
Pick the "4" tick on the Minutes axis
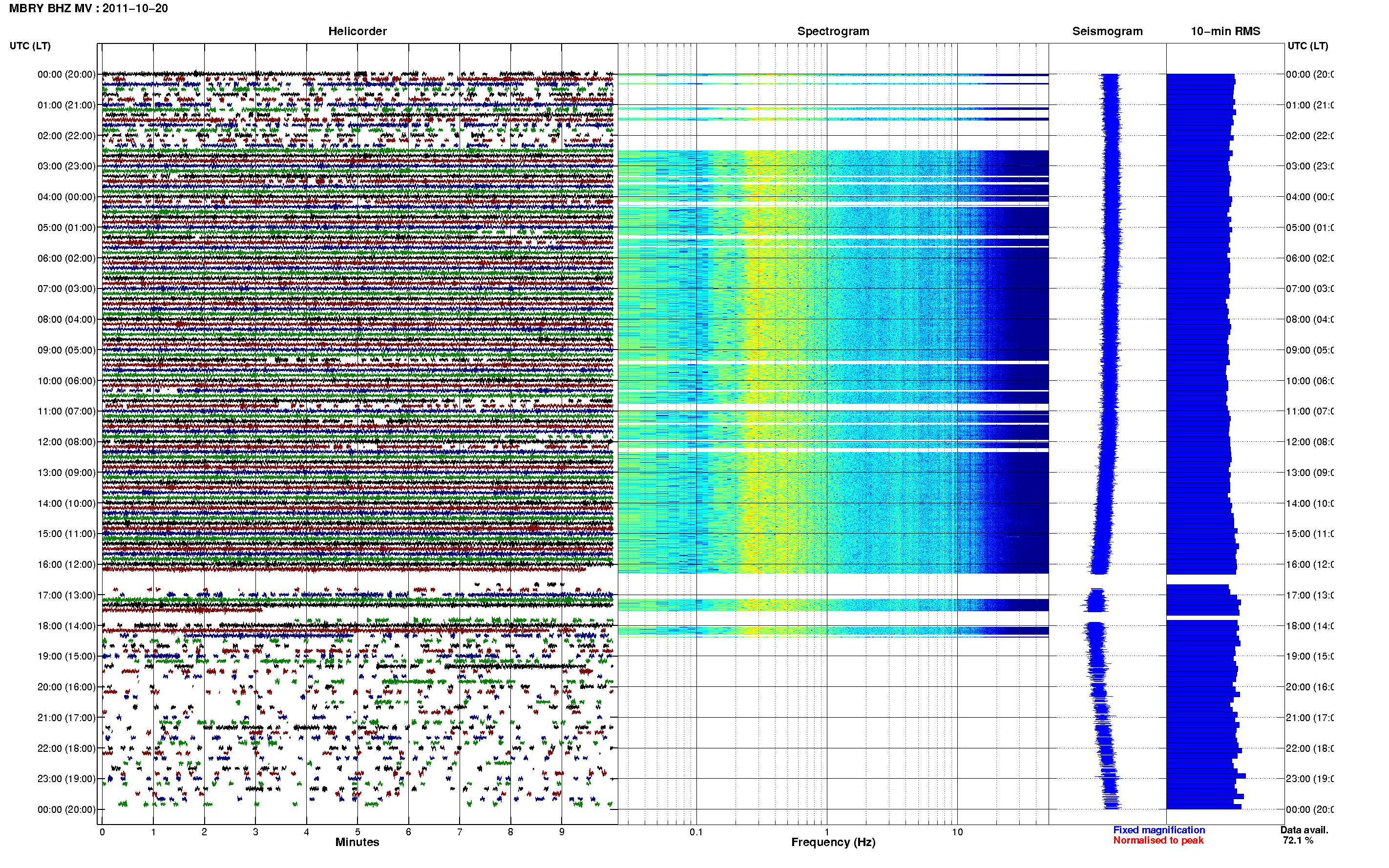tap(307, 832)
